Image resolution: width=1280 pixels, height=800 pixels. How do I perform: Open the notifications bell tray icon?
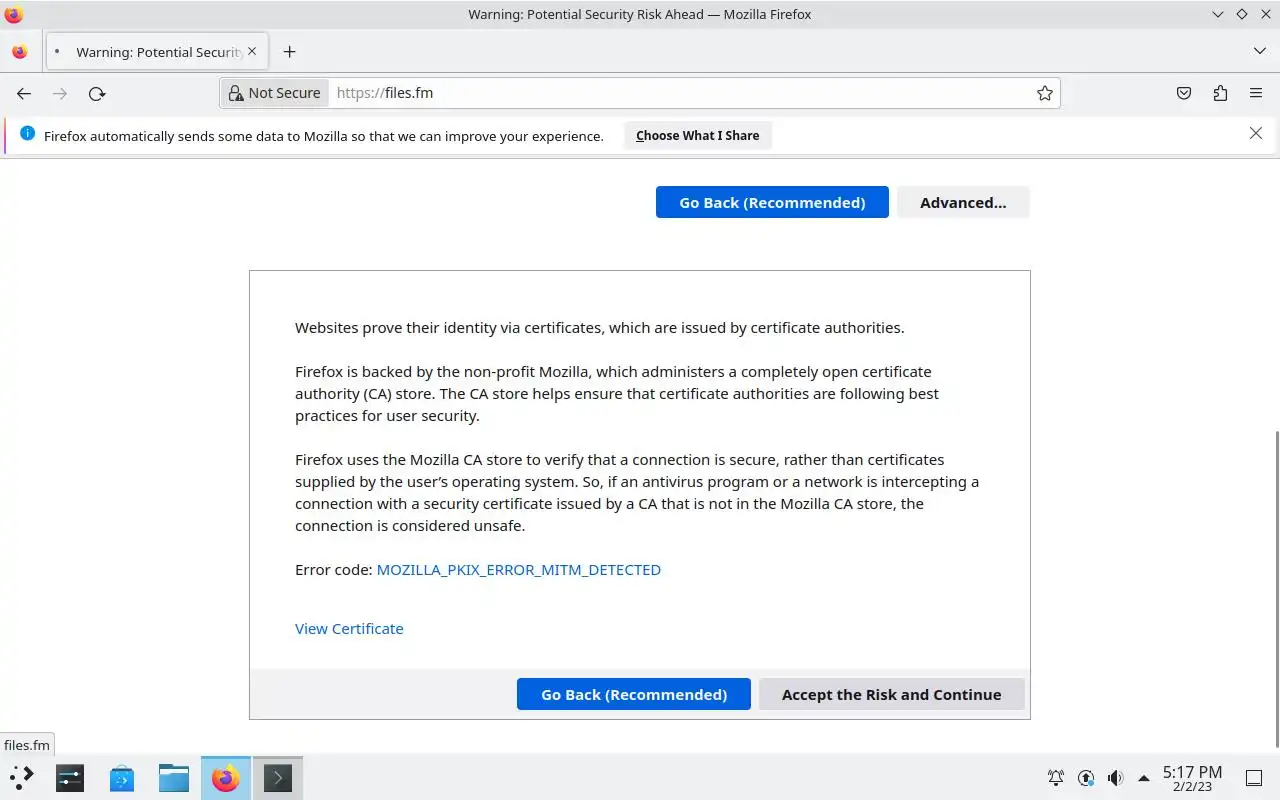(x=1055, y=777)
